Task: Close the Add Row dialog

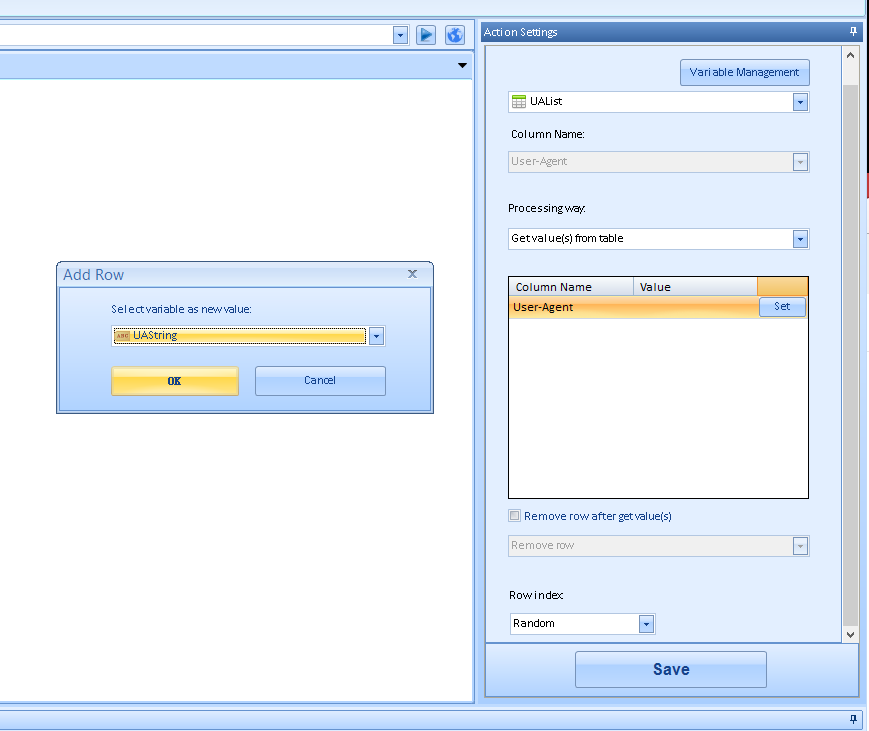Action: pos(412,273)
